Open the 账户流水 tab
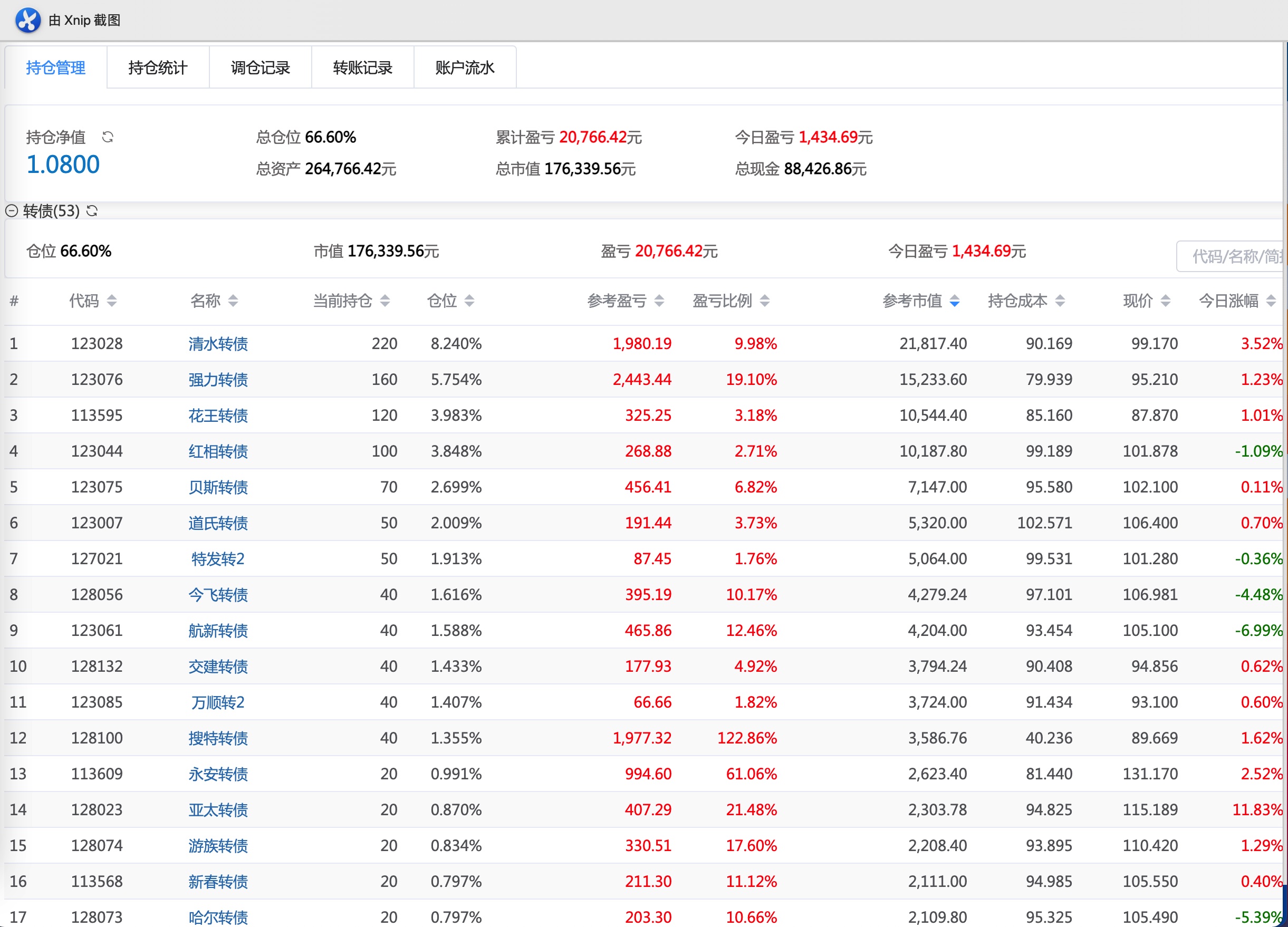The width and height of the screenshot is (1288, 927). pos(465,67)
